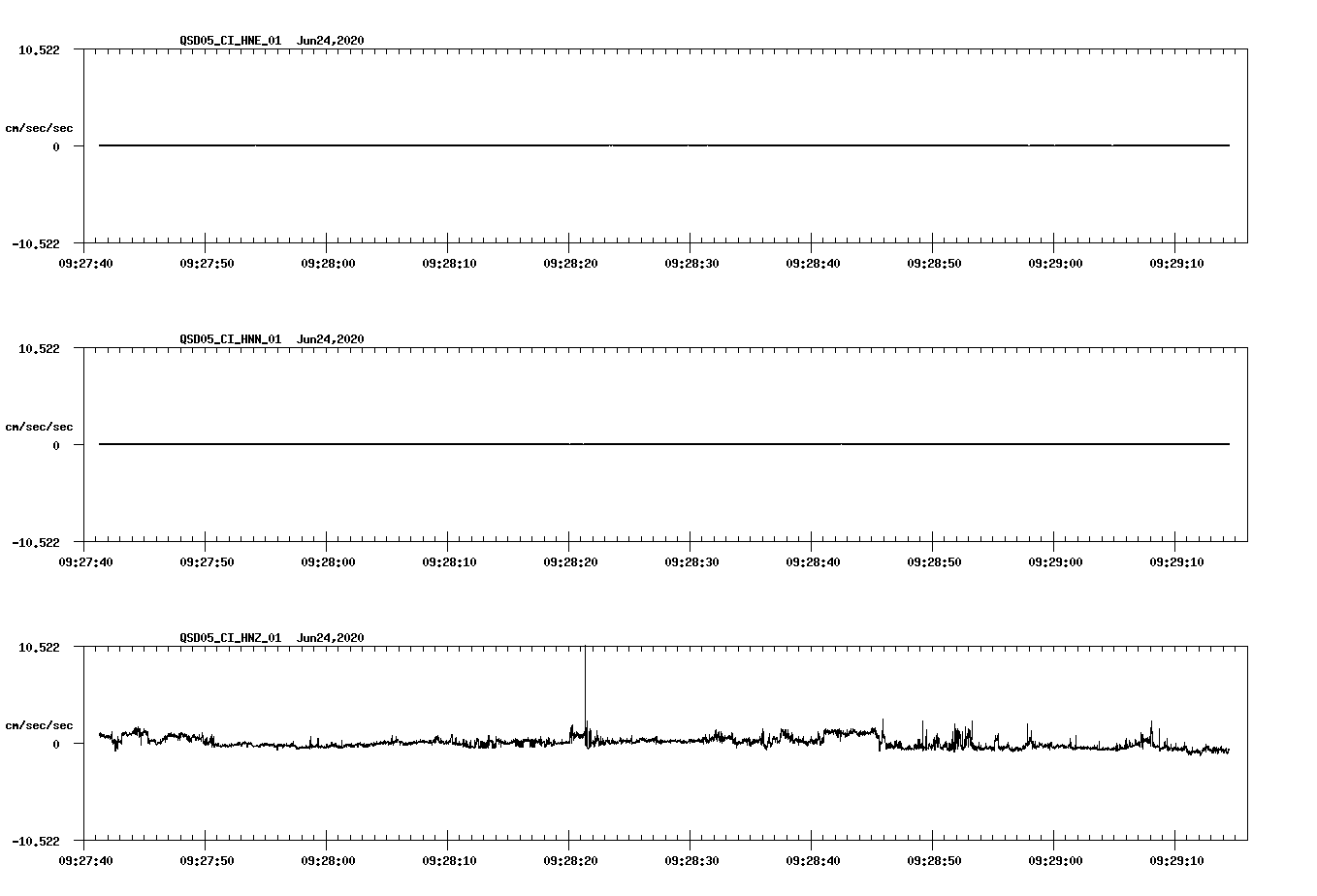
Task: Click the 10.522 upper limit on HNN plot
Action: pos(39,348)
